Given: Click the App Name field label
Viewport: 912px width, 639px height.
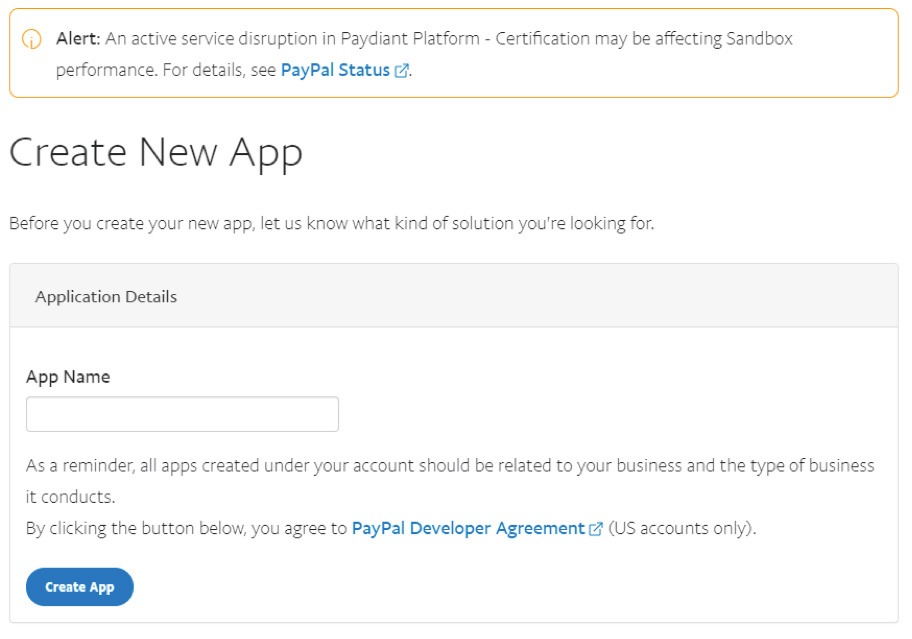Looking at the screenshot, I should [68, 377].
